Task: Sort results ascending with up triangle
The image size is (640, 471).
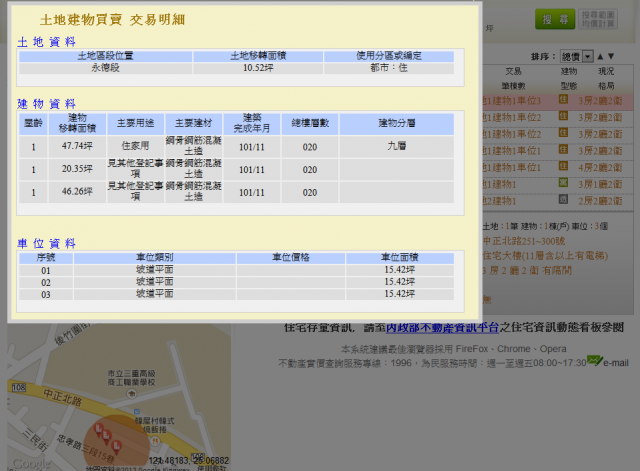Action: (600, 56)
